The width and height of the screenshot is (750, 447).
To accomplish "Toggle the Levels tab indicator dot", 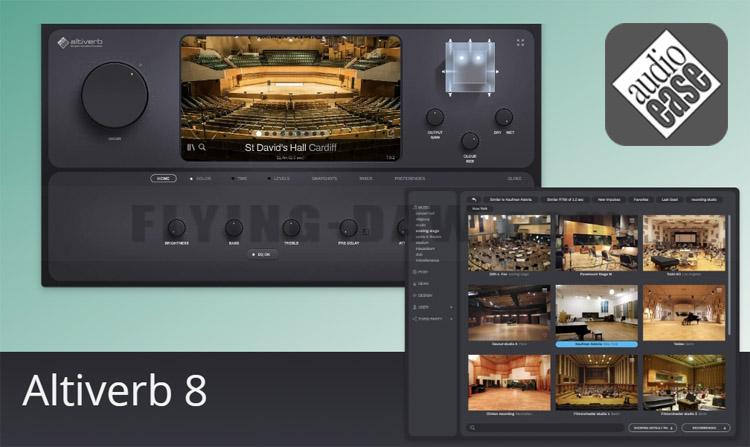I will click(269, 179).
